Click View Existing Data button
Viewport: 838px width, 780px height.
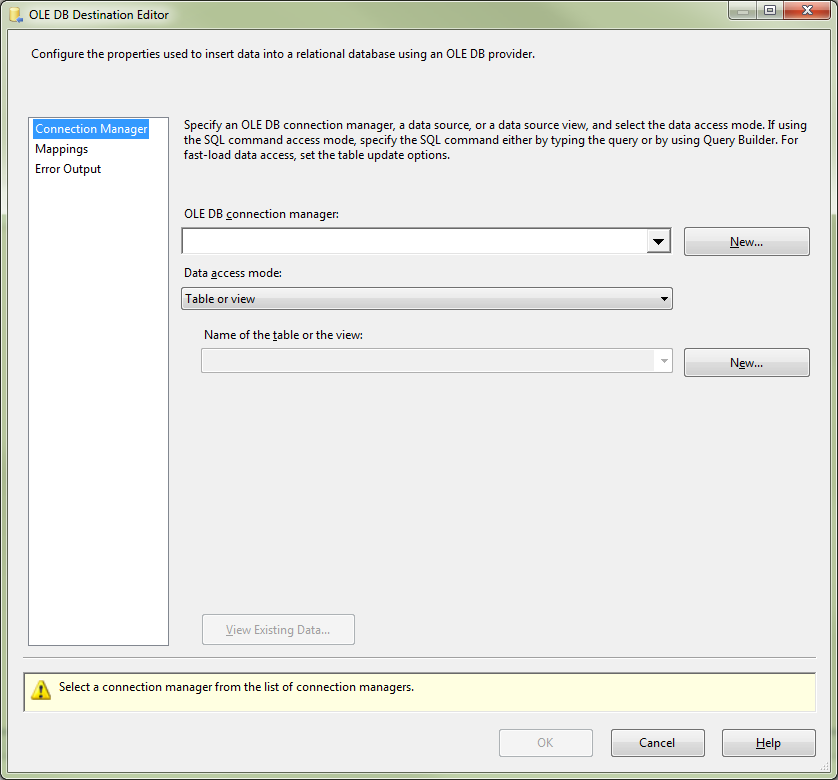click(278, 629)
